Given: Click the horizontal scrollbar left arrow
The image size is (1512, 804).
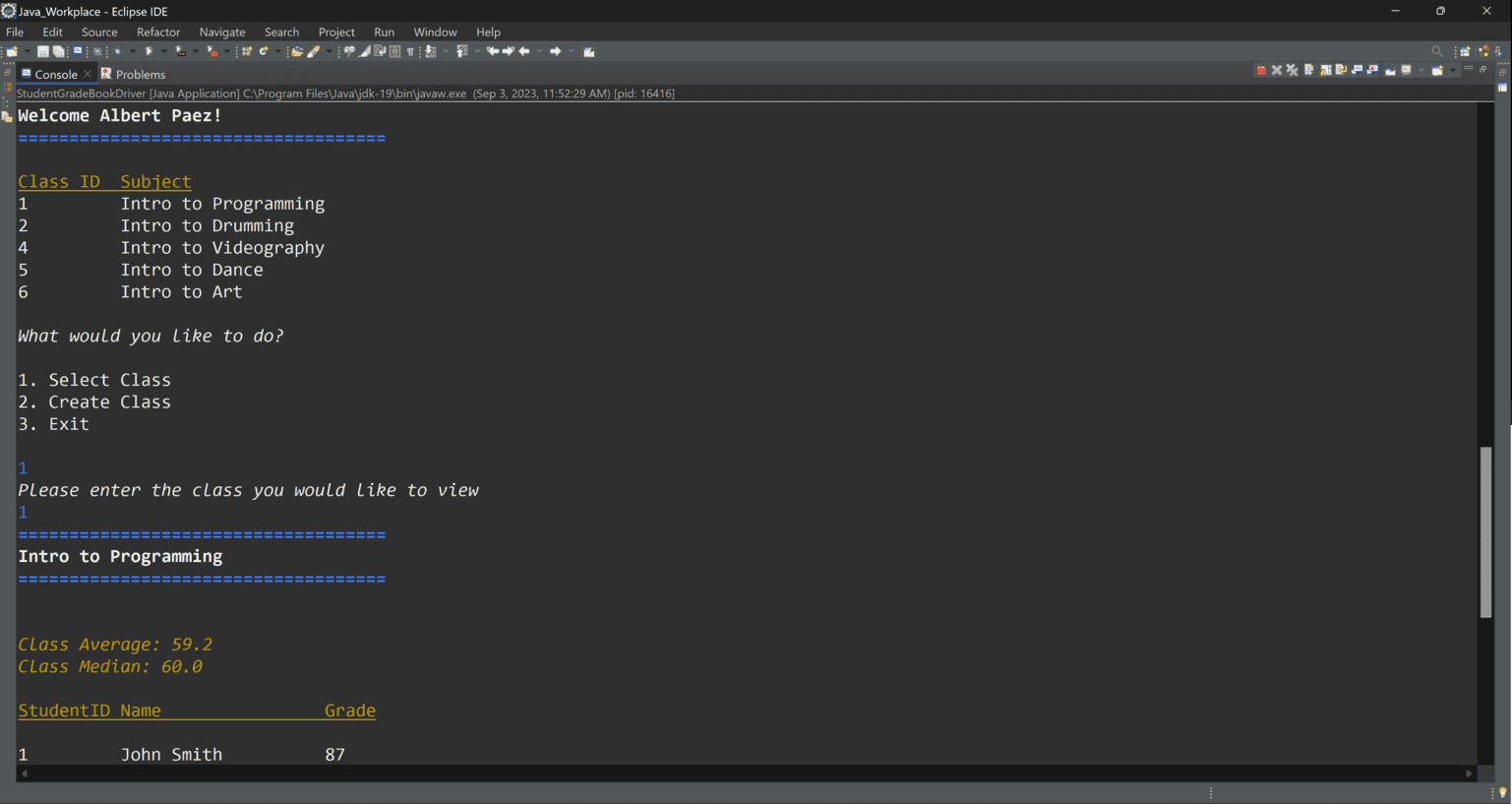Looking at the screenshot, I should pos(25,773).
